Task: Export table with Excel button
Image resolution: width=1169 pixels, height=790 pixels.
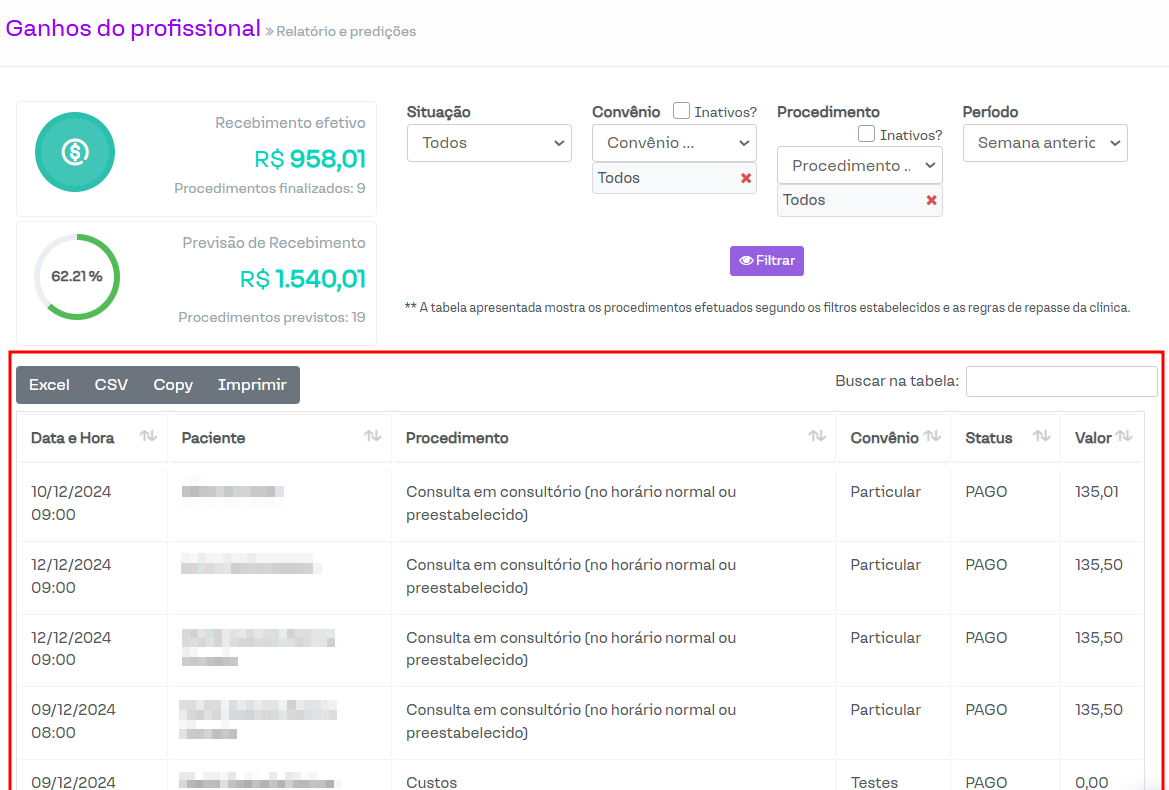Action: coord(49,385)
